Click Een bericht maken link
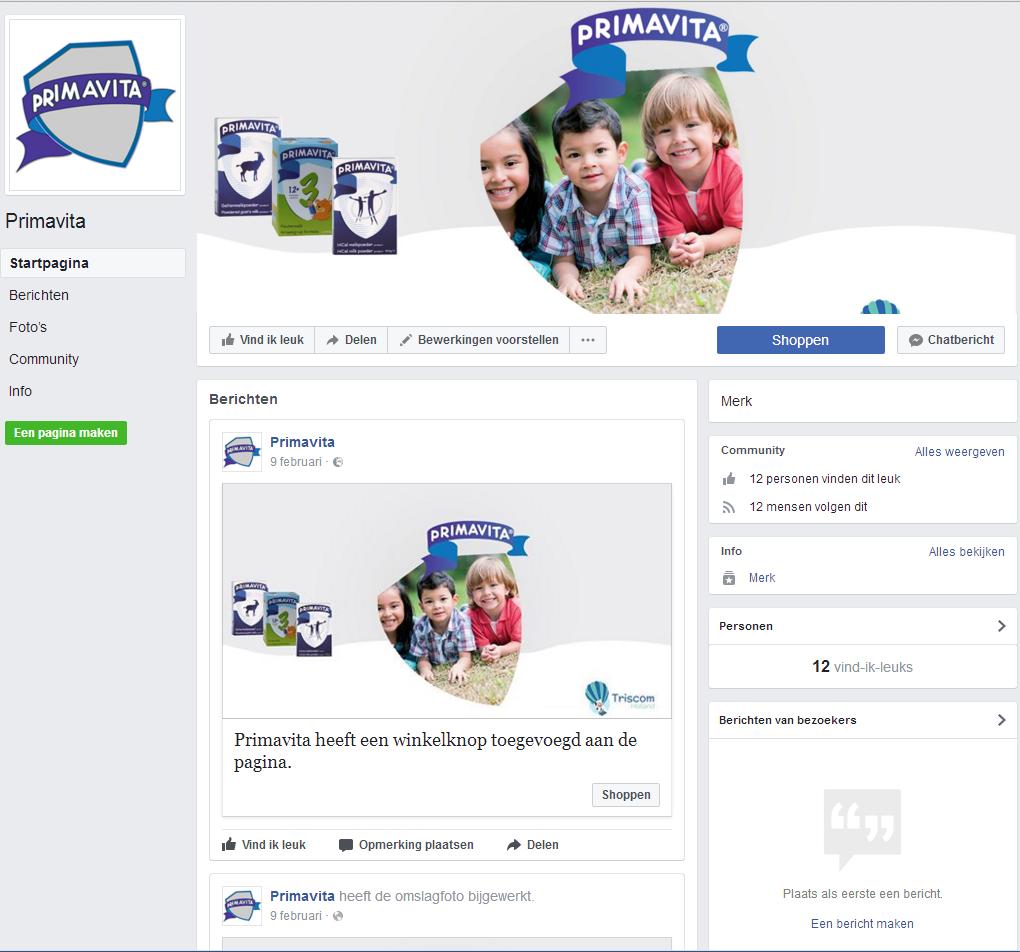Image resolution: width=1020 pixels, height=952 pixels. (862, 923)
